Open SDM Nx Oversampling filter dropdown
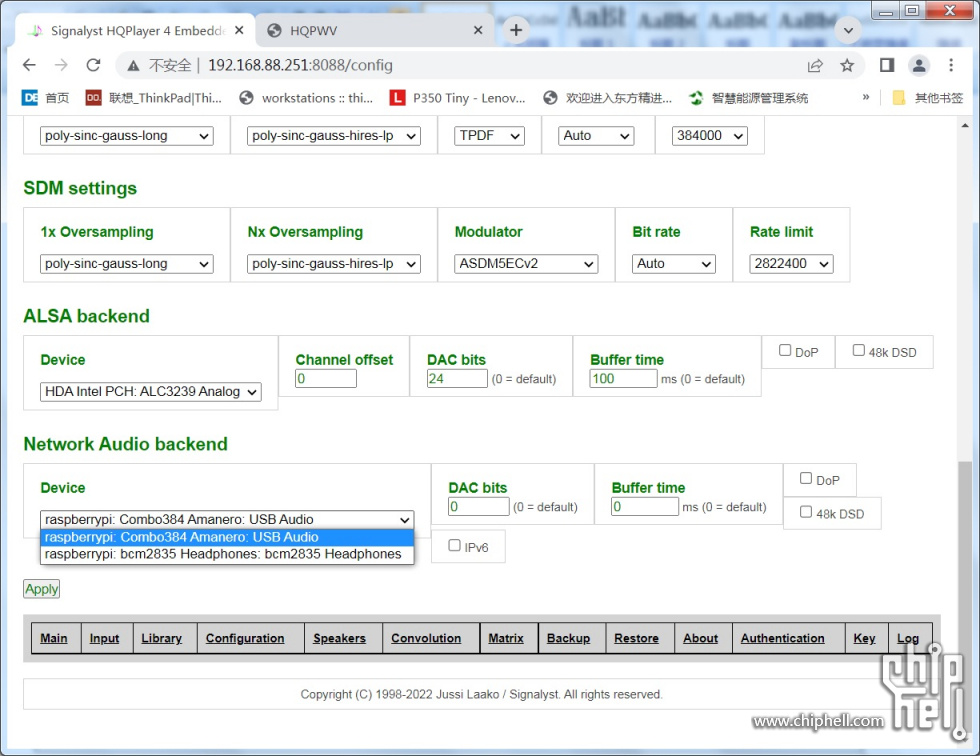This screenshot has height=756, width=980. click(x=334, y=264)
